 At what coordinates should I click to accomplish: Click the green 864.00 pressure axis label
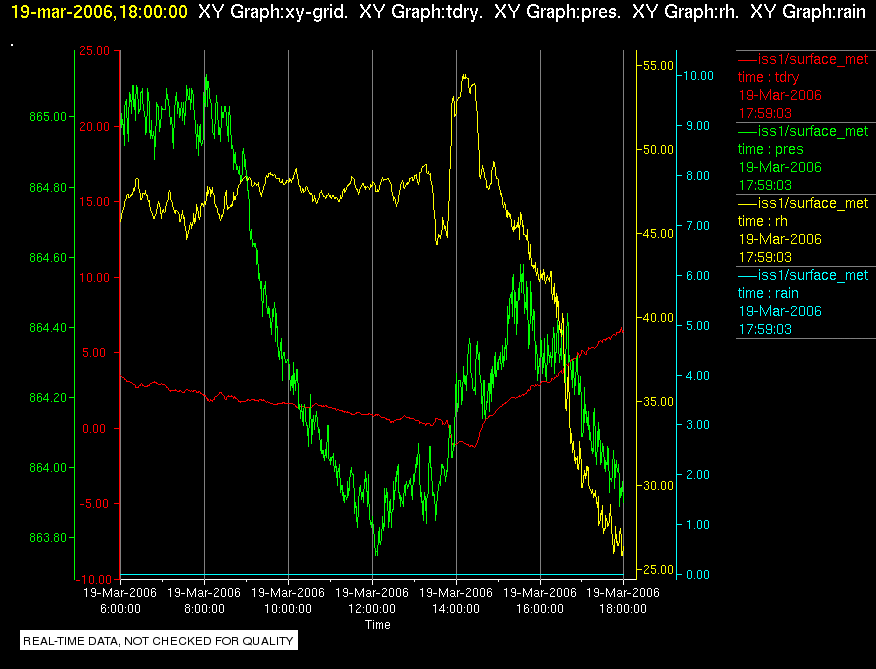pyautogui.click(x=47, y=467)
